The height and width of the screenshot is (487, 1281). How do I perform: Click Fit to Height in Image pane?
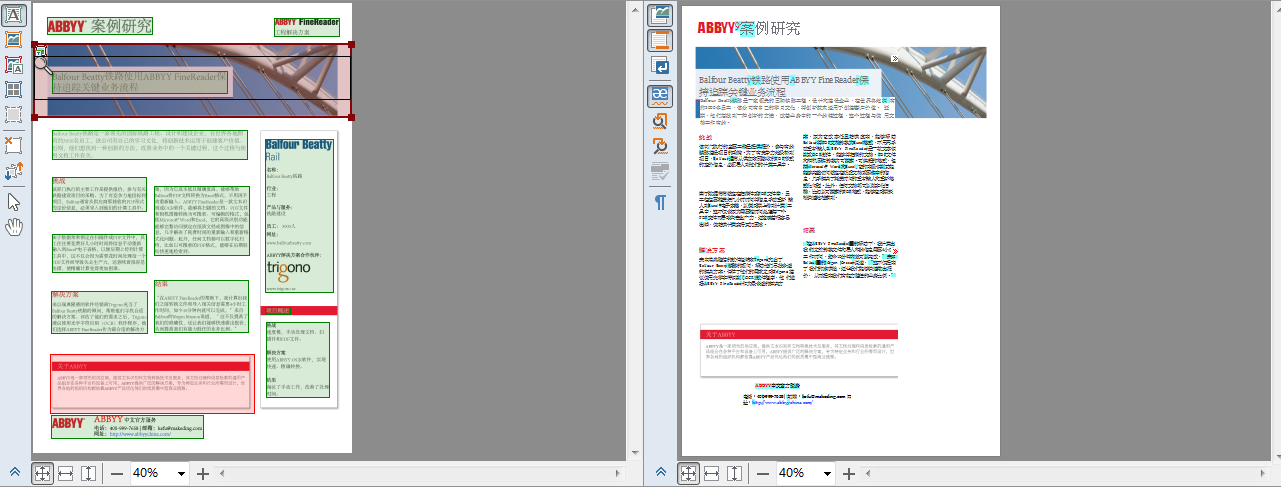click(88, 473)
